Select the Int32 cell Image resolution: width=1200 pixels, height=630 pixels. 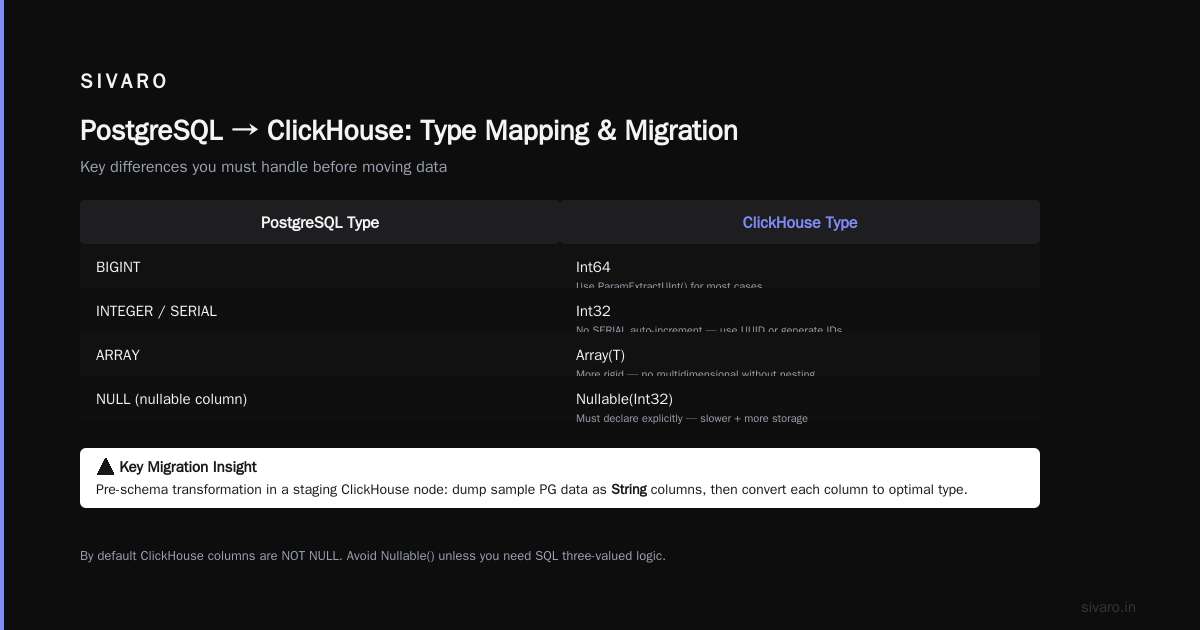pyautogui.click(x=800, y=311)
